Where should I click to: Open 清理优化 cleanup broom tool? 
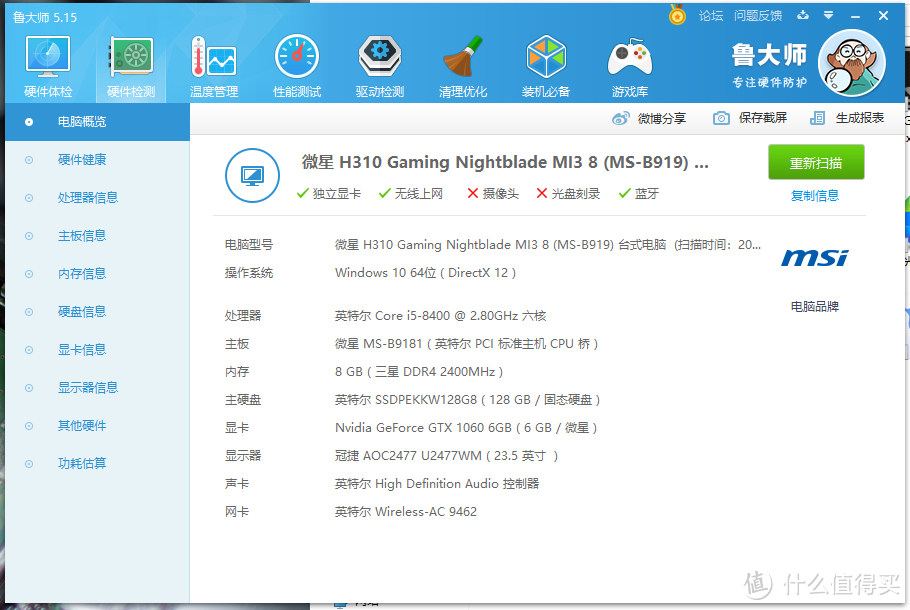pyautogui.click(x=463, y=67)
